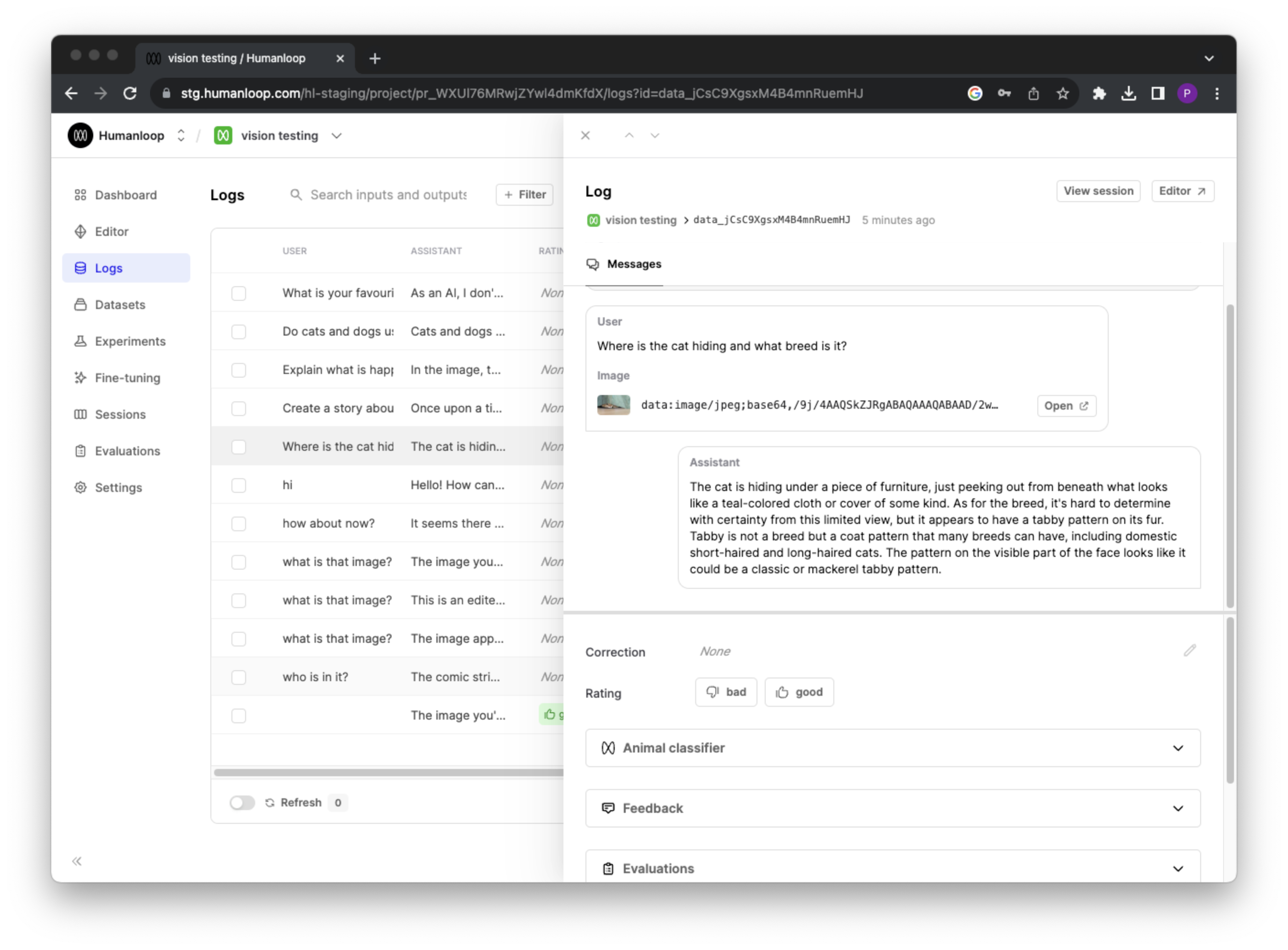Click the horizontal scrollbar of logs table

388,773
